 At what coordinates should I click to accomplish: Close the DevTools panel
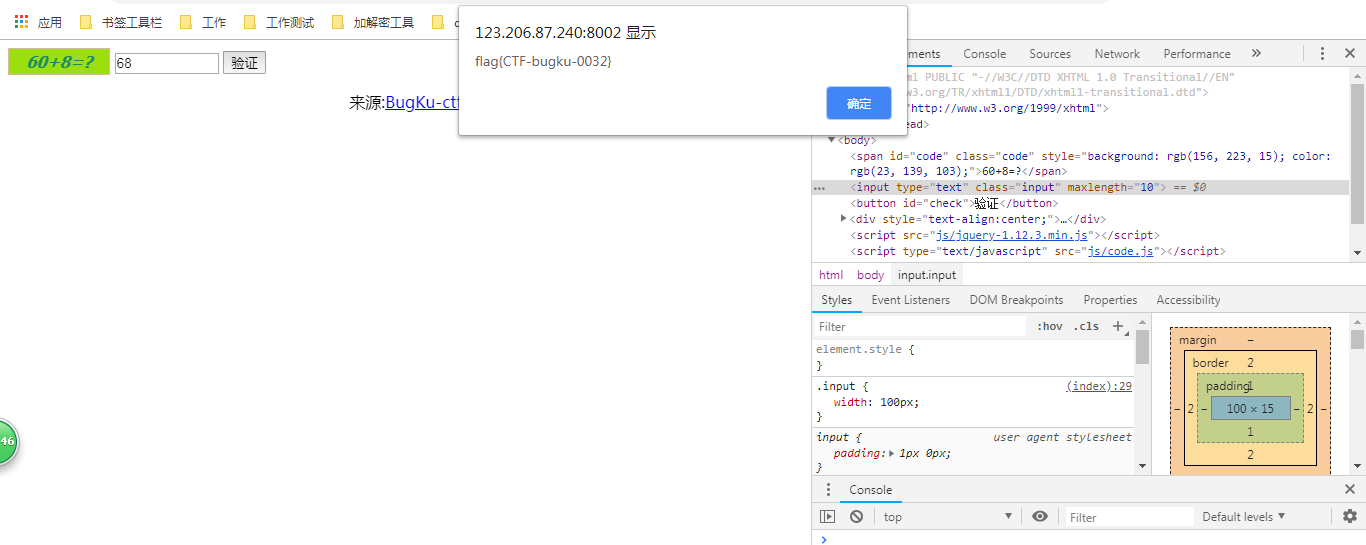pyautogui.click(x=1349, y=54)
